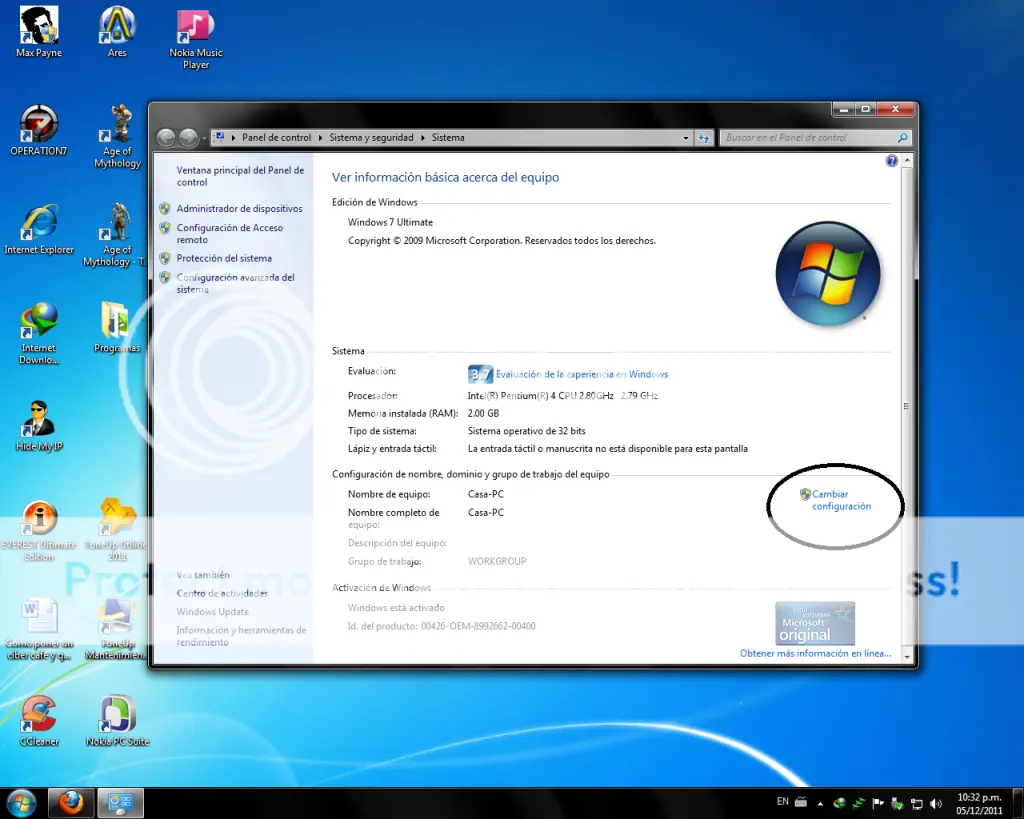Click the Windows 7 Ultimate edition text
Image resolution: width=1024 pixels, height=819 pixels.
tap(390, 223)
